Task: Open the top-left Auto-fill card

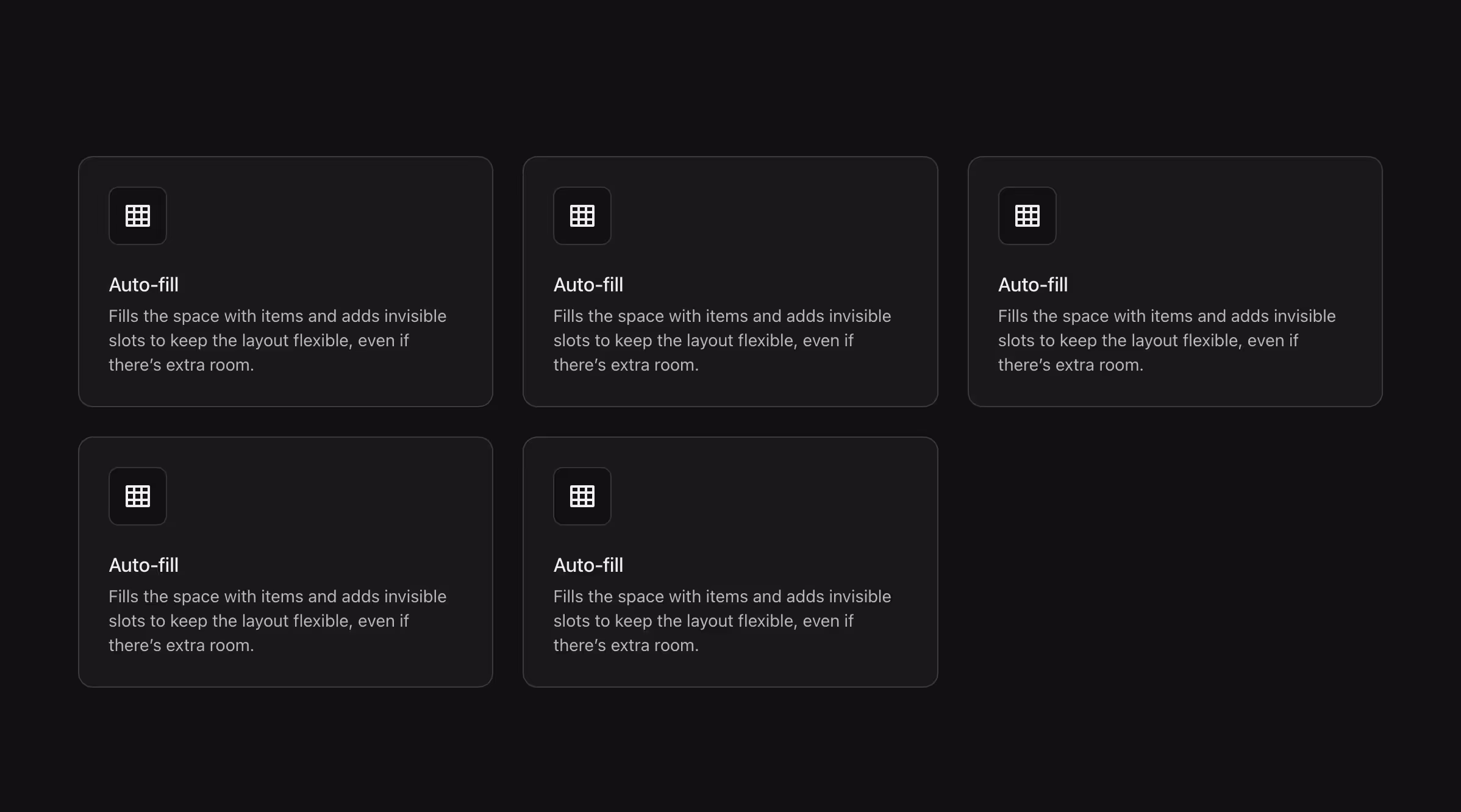Action: pos(285,281)
